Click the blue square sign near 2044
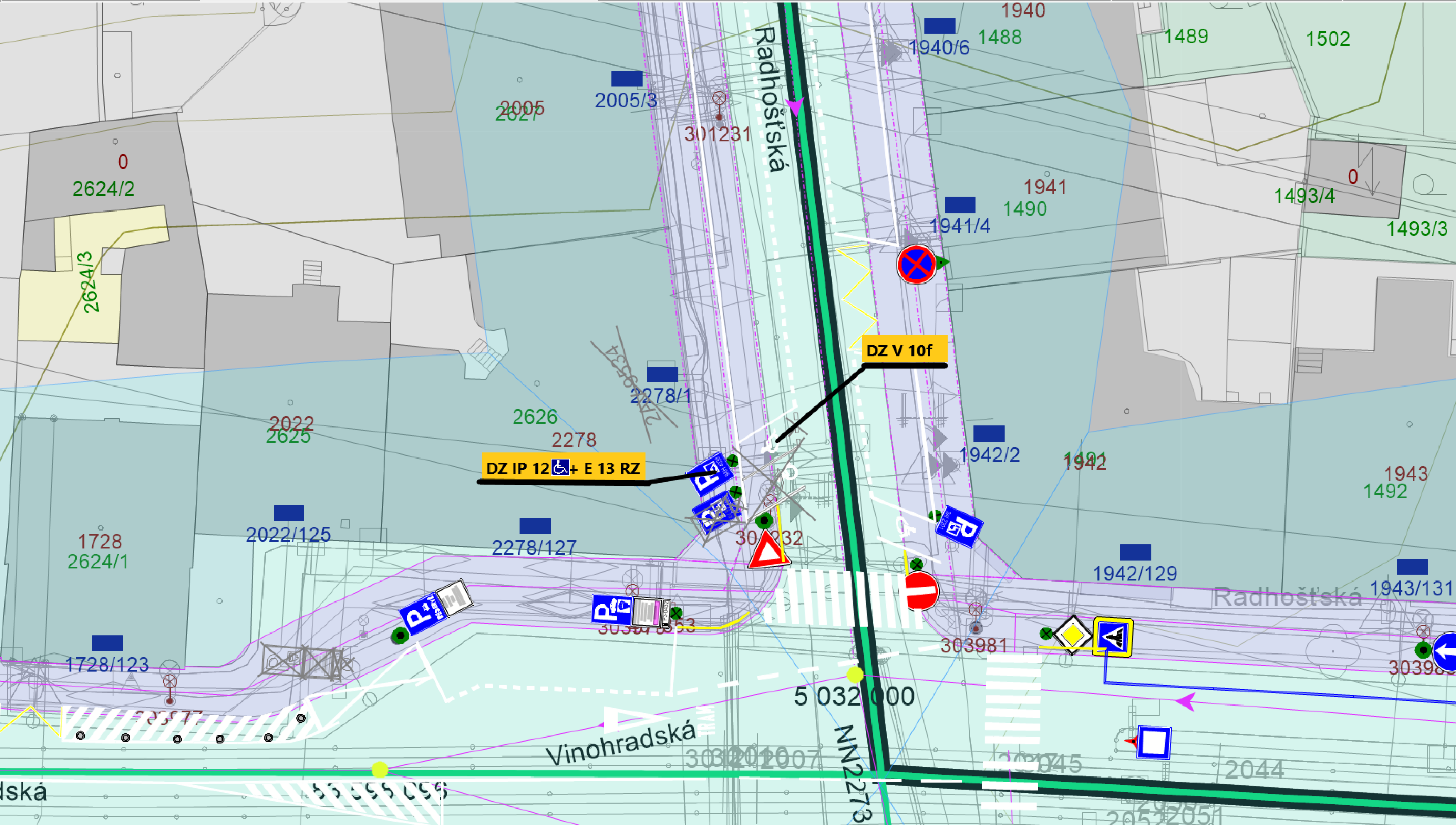The image size is (1456, 825). tap(1154, 742)
